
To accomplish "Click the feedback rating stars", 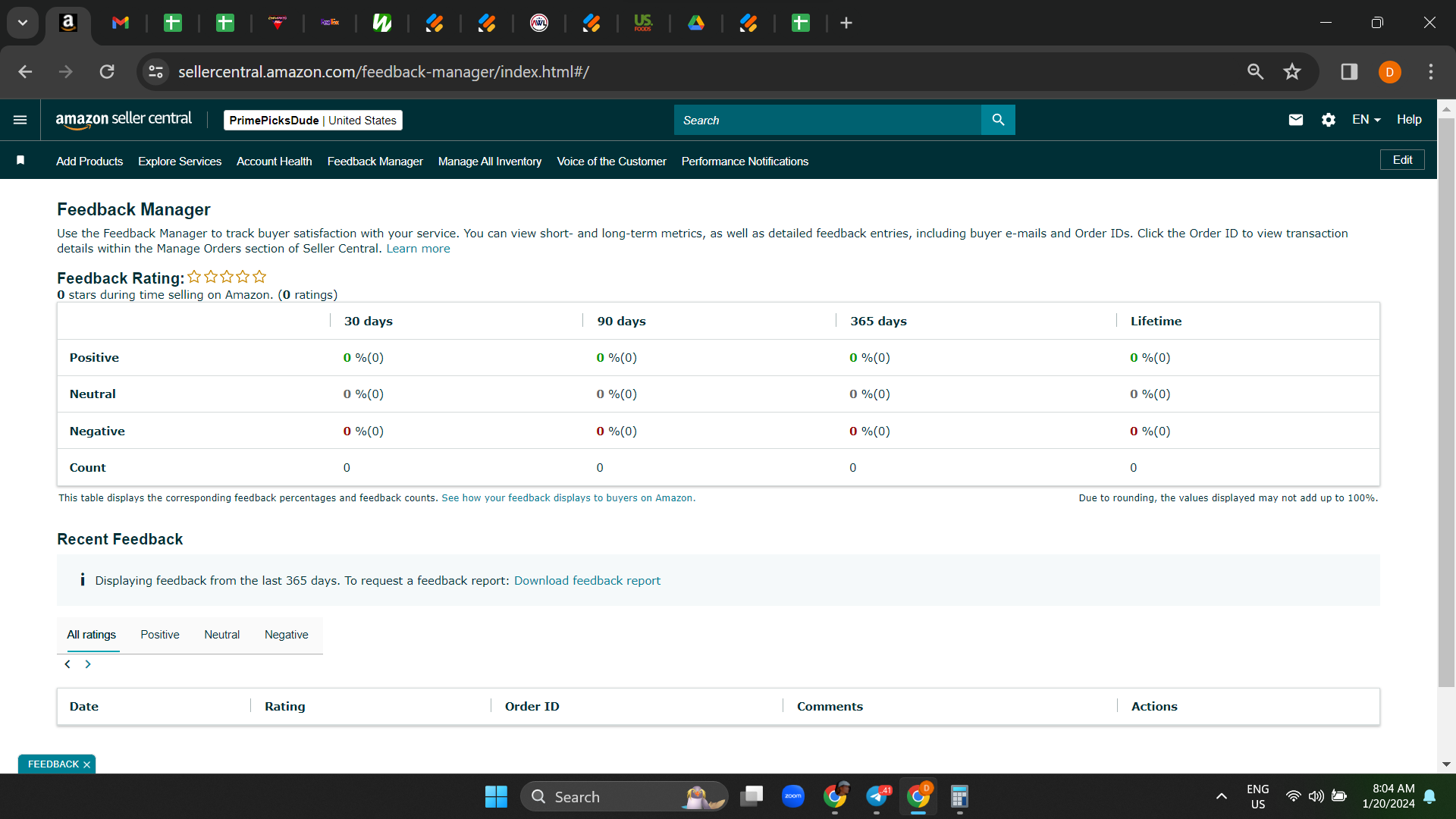I will click(x=227, y=277).
